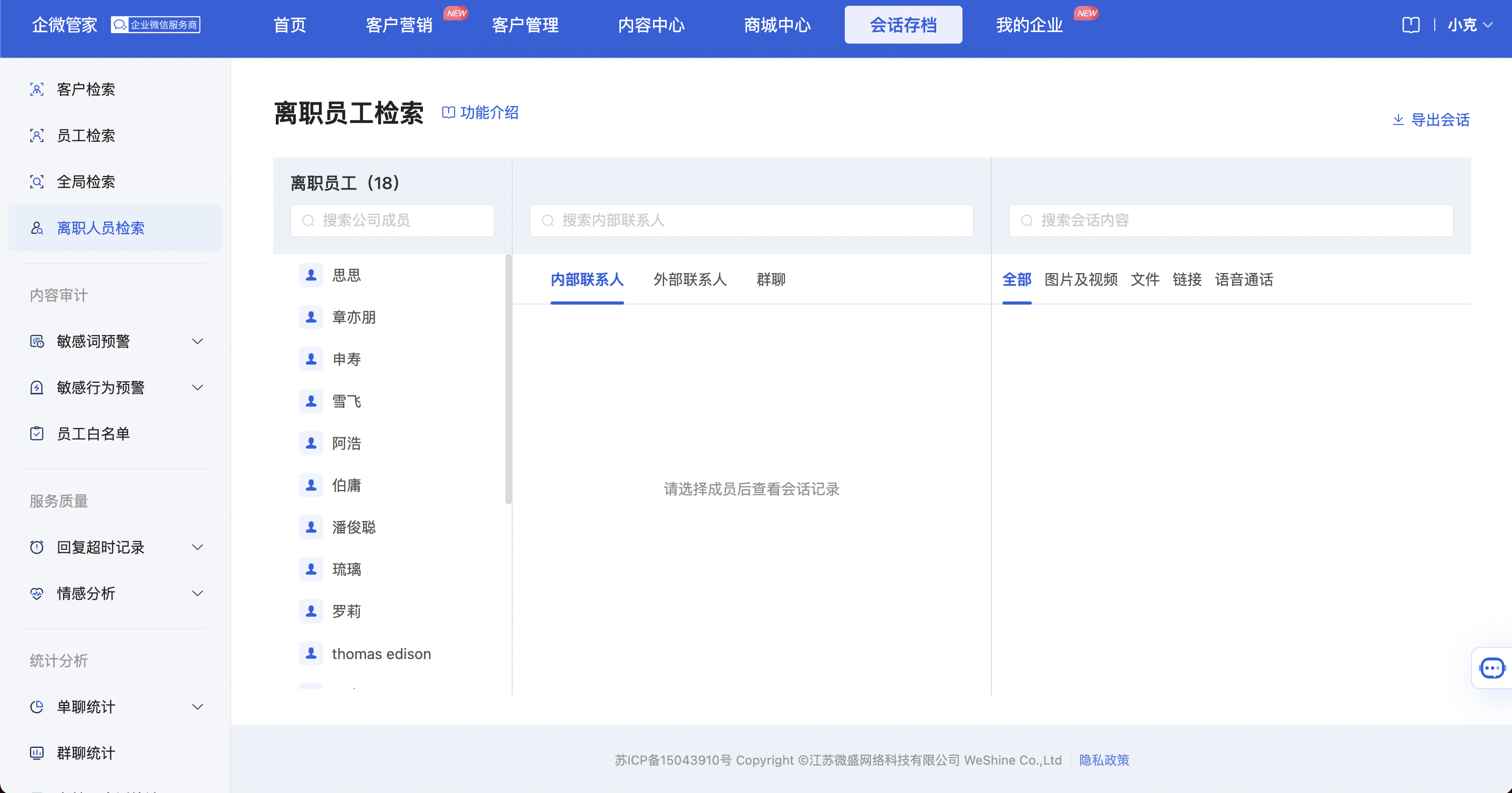
Task: Filter by 图片及视频 tab
Action: click(x=1081, y=280)
